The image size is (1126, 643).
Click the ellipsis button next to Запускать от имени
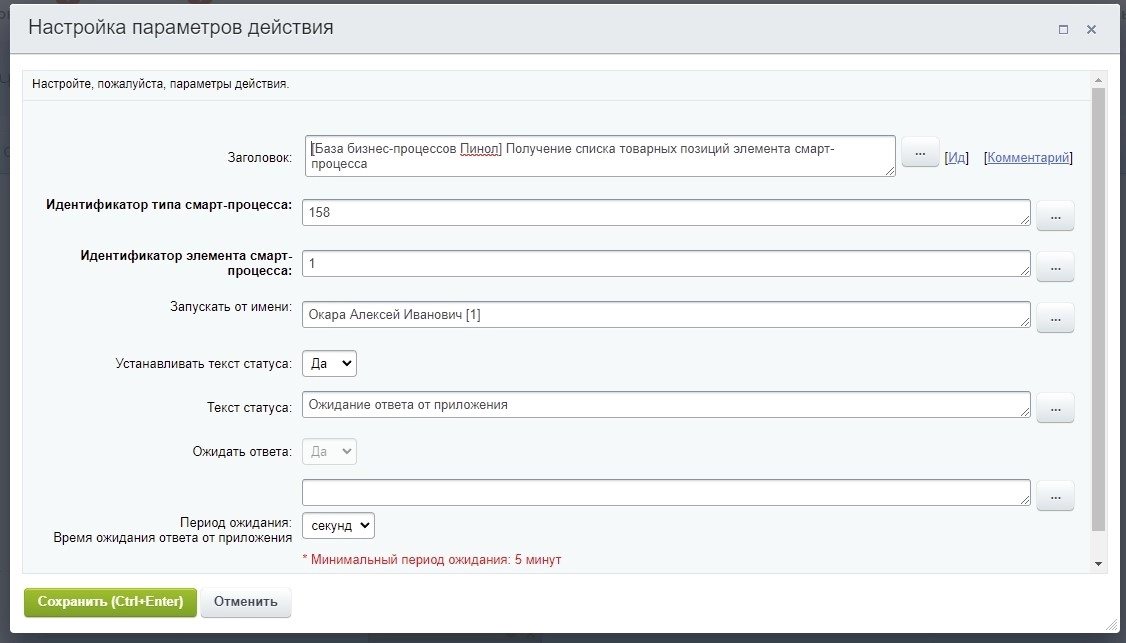[x=1055, y=318]
